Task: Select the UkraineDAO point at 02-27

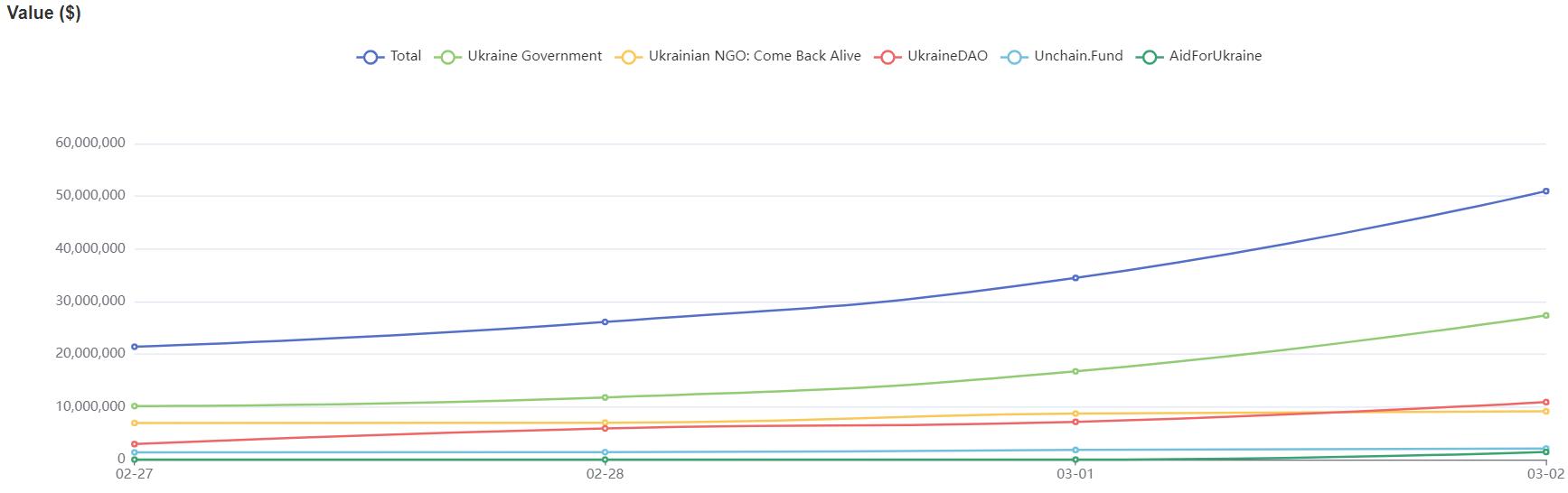Action: pos(135,444)
